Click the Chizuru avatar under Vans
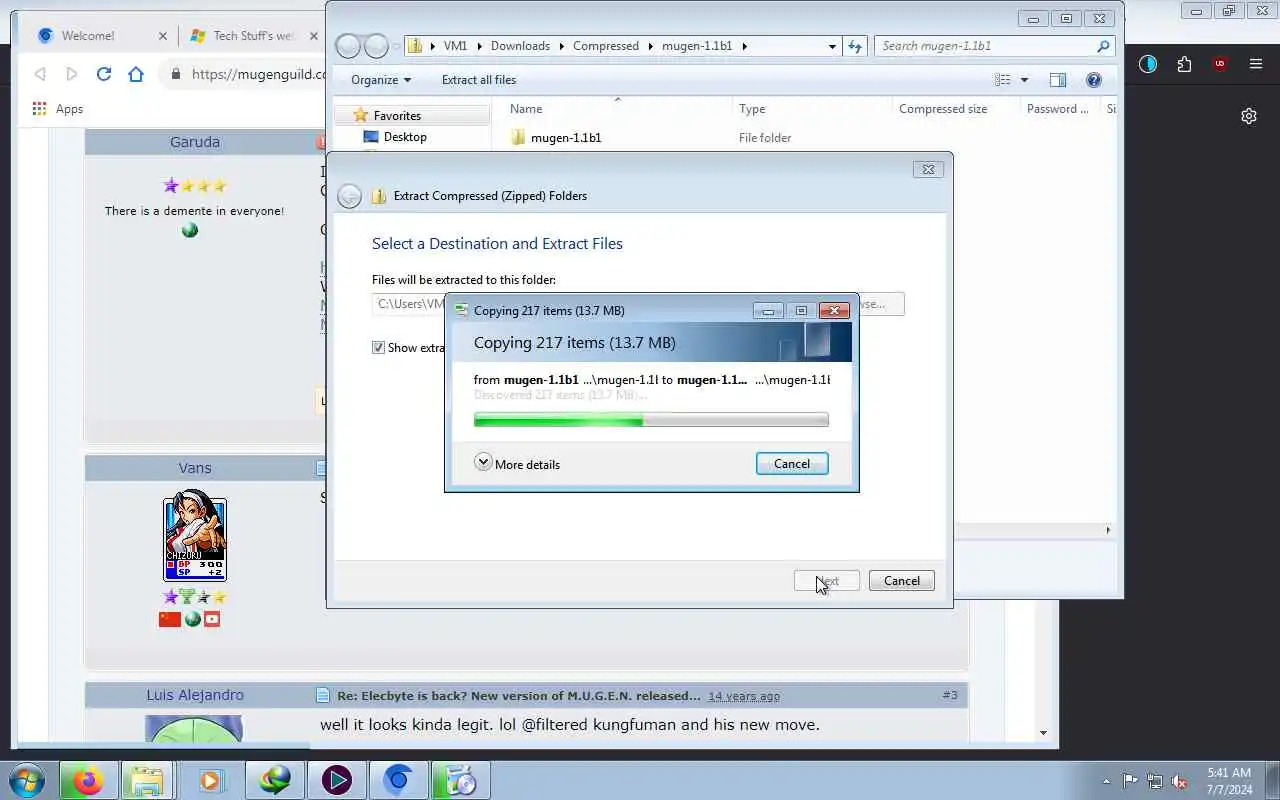Image resolution: width=1280 pixels, height=800 pixels. pos(195,537)
